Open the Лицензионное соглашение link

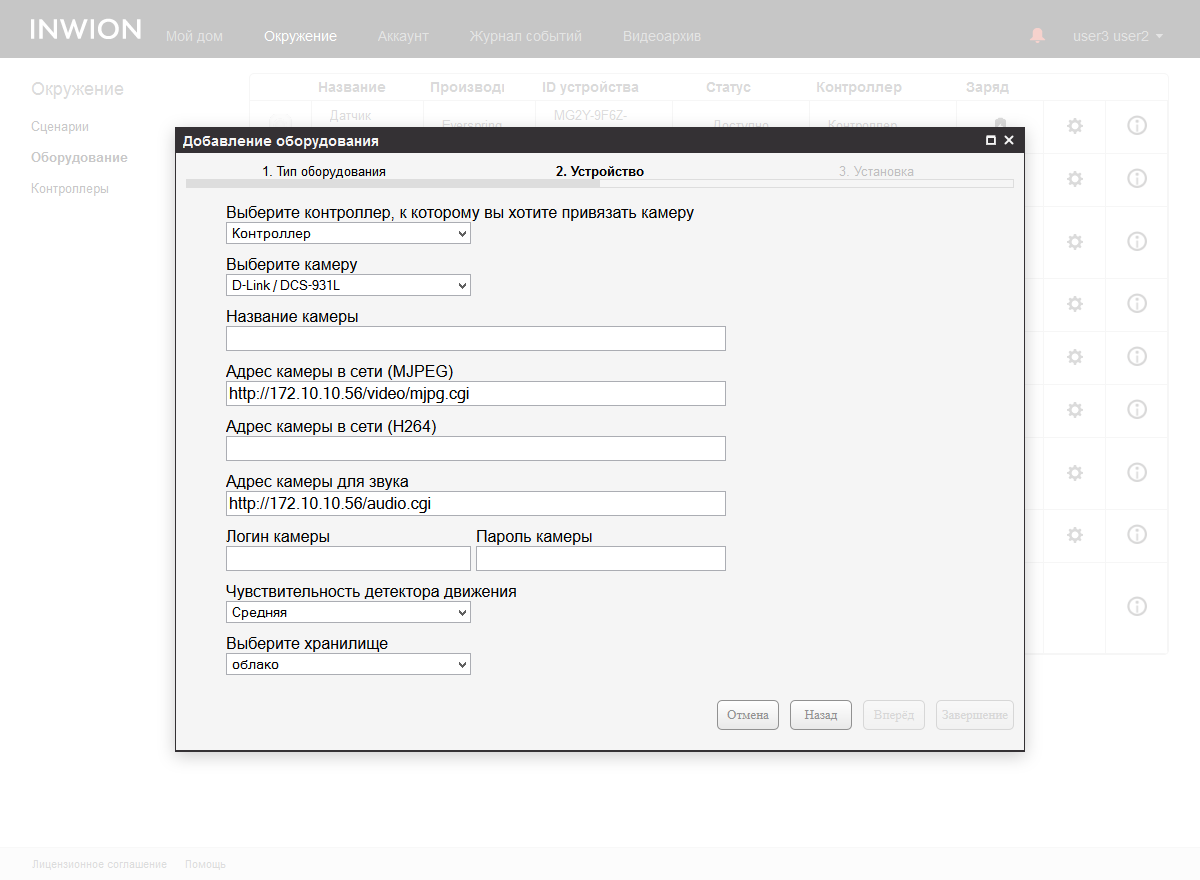(x=99, y=864)
